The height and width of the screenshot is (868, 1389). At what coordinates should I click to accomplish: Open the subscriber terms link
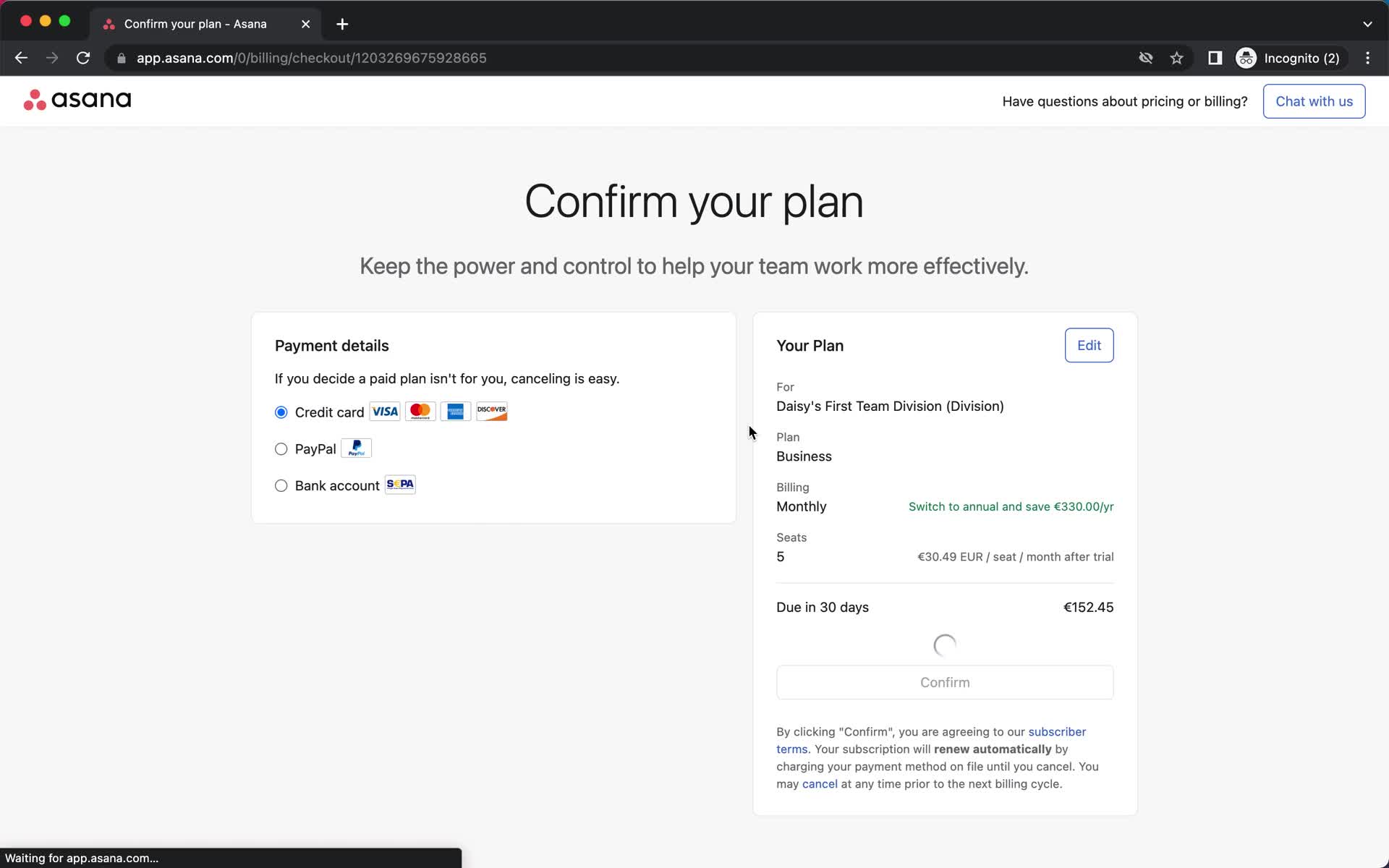1056,731
